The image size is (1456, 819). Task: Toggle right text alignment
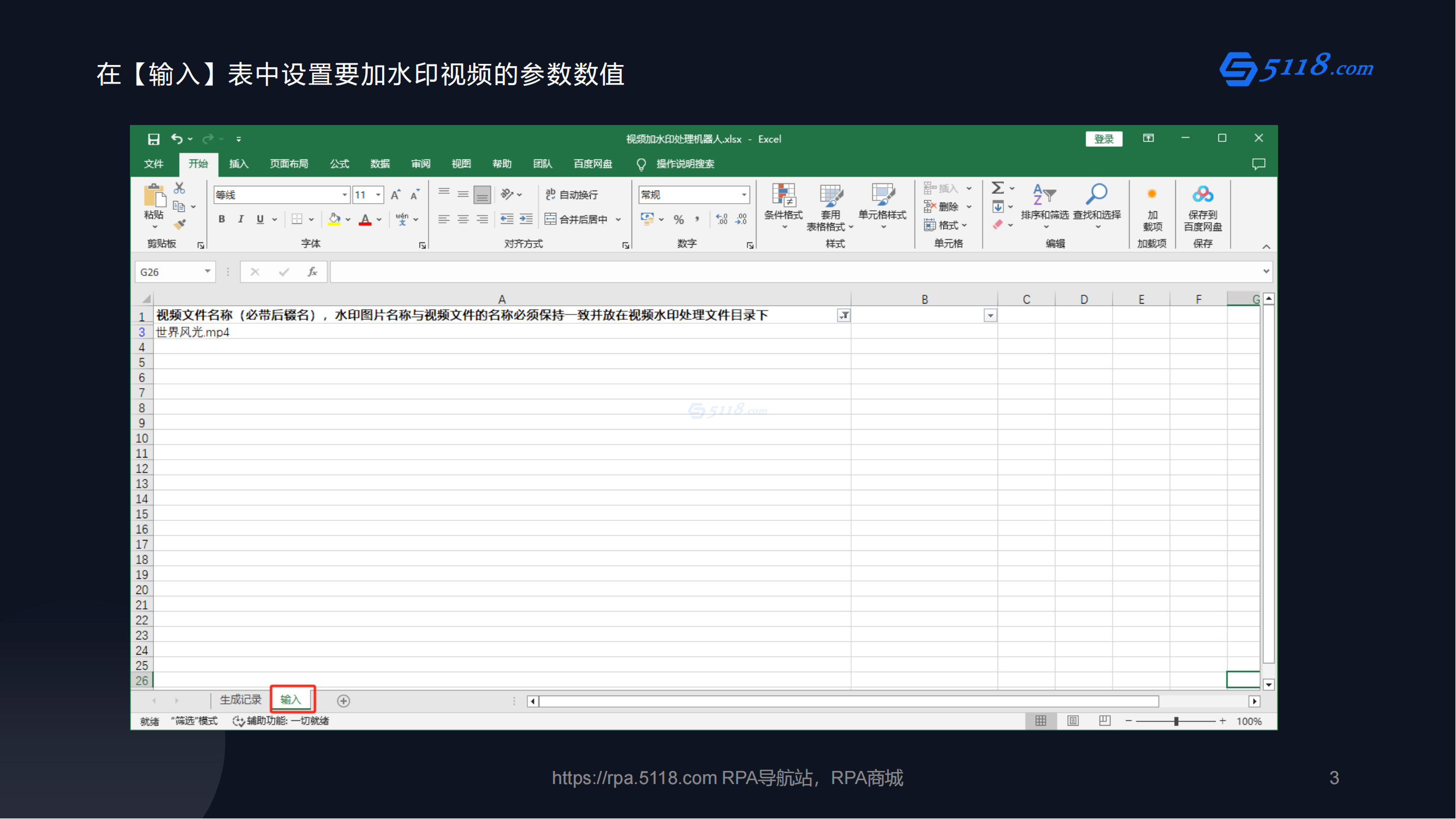pyautogui.click(x=482, y=219)
